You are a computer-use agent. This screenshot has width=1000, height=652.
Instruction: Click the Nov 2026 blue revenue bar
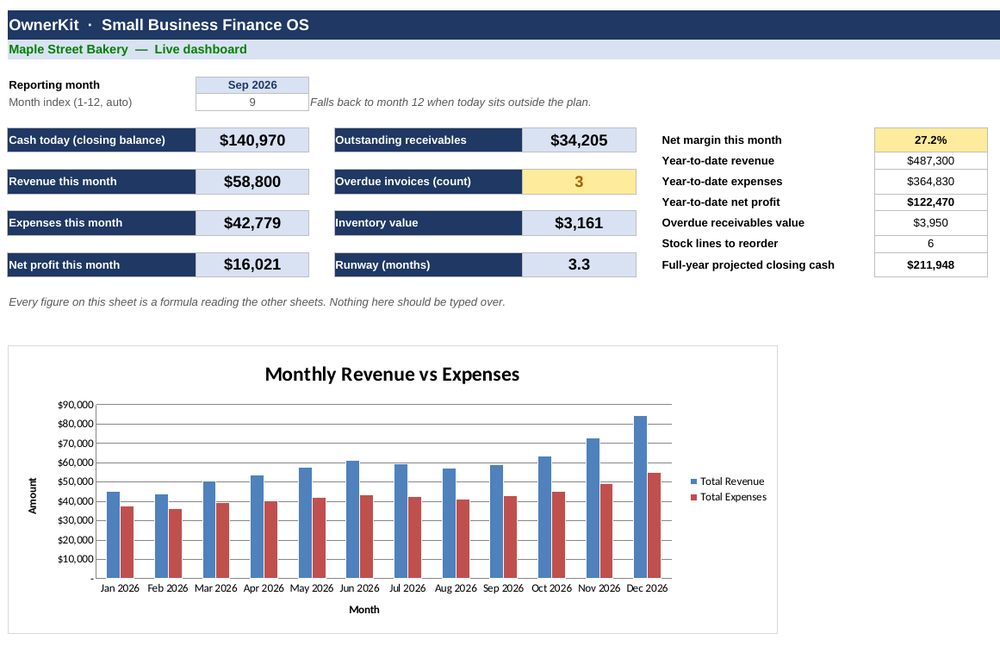[592, 508]
